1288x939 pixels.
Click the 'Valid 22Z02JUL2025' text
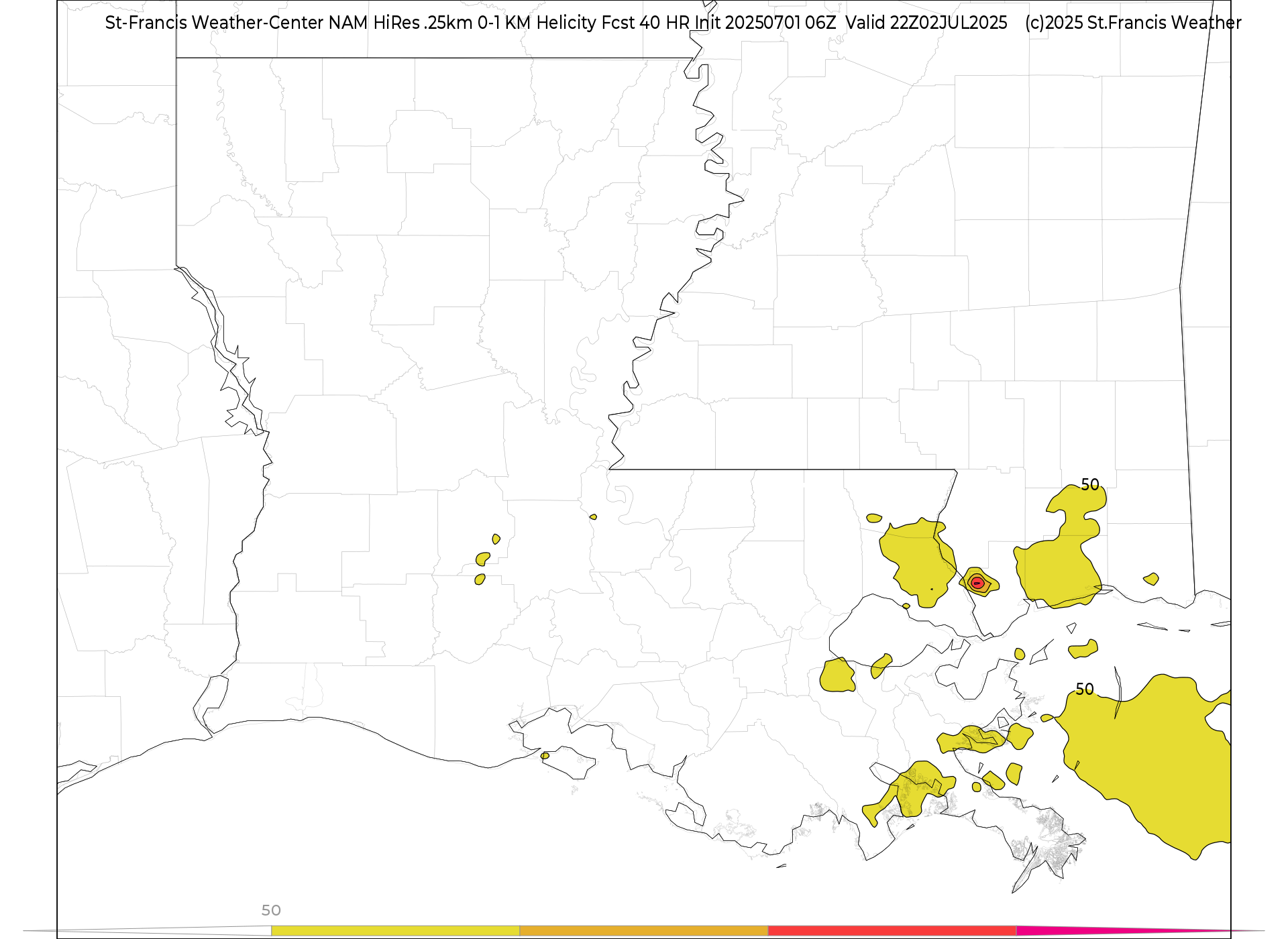(926, 23)
